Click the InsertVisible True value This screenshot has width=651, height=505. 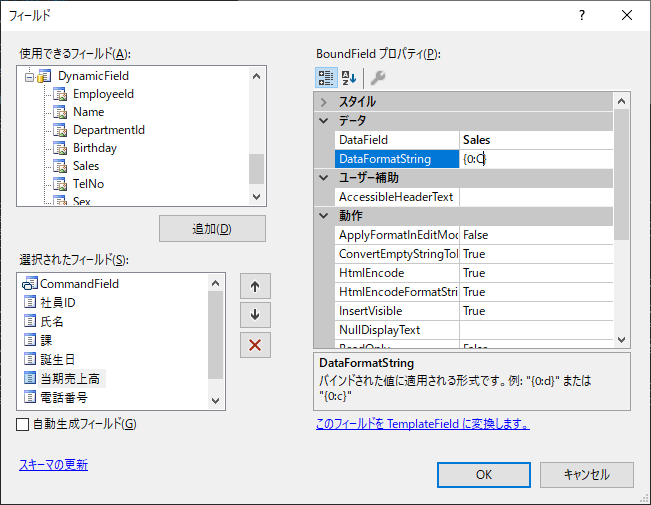pos(536,311)
